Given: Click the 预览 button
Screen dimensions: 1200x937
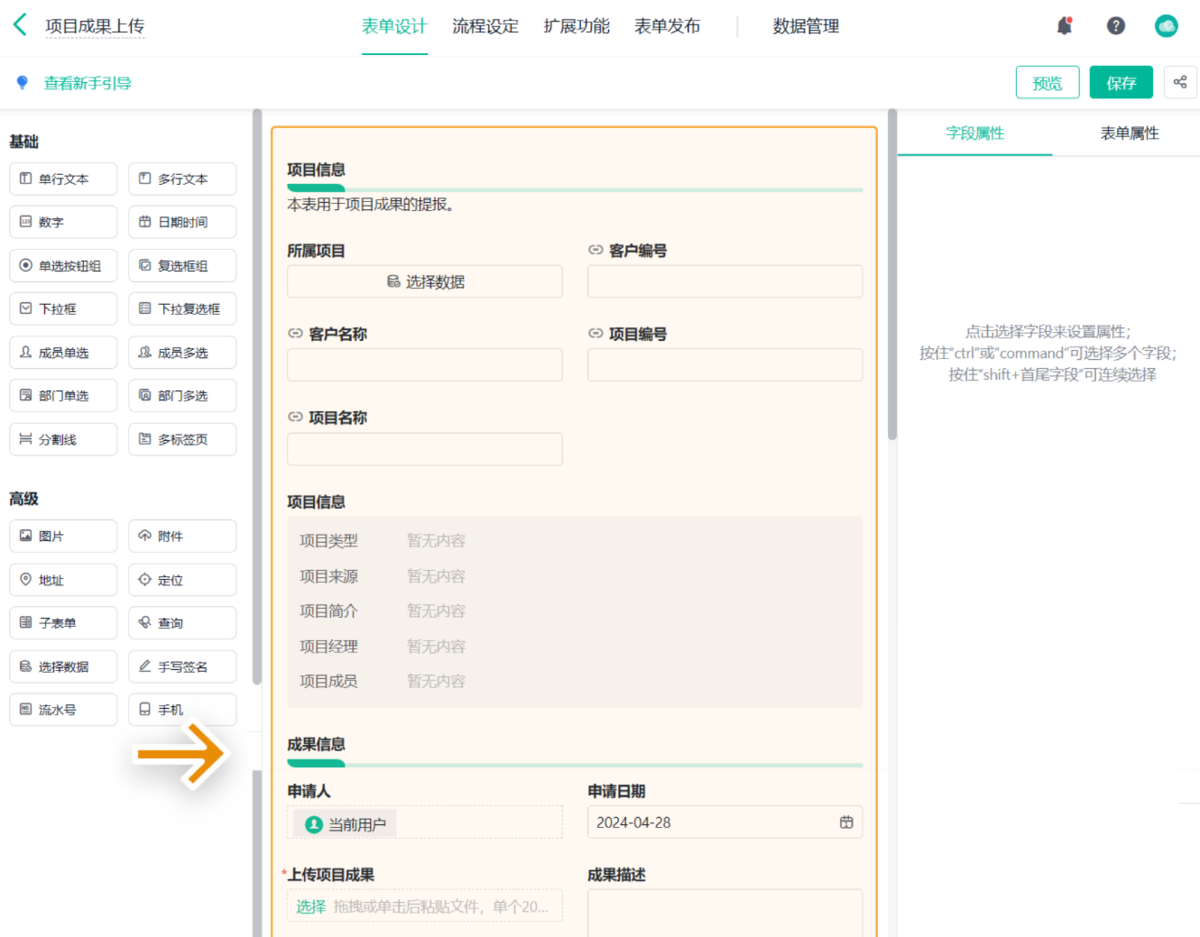Looking at the screenshot, I should click(1047, 83).
